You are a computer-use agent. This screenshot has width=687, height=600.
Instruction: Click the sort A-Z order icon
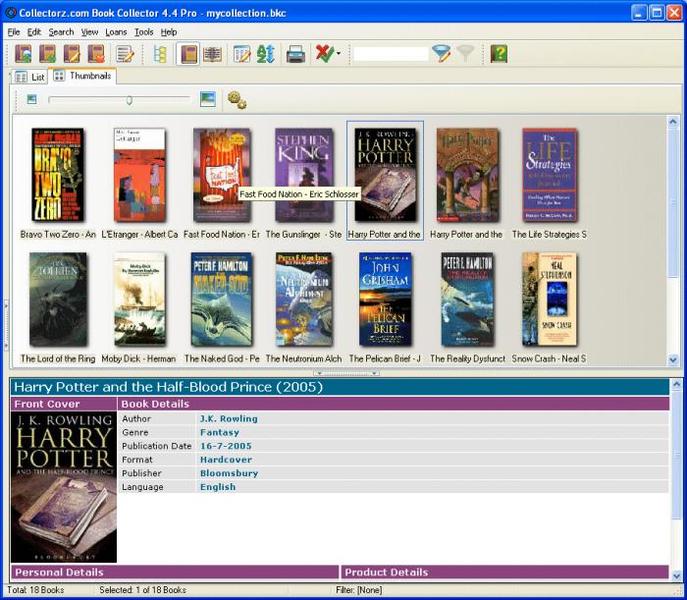click(266, 54)
